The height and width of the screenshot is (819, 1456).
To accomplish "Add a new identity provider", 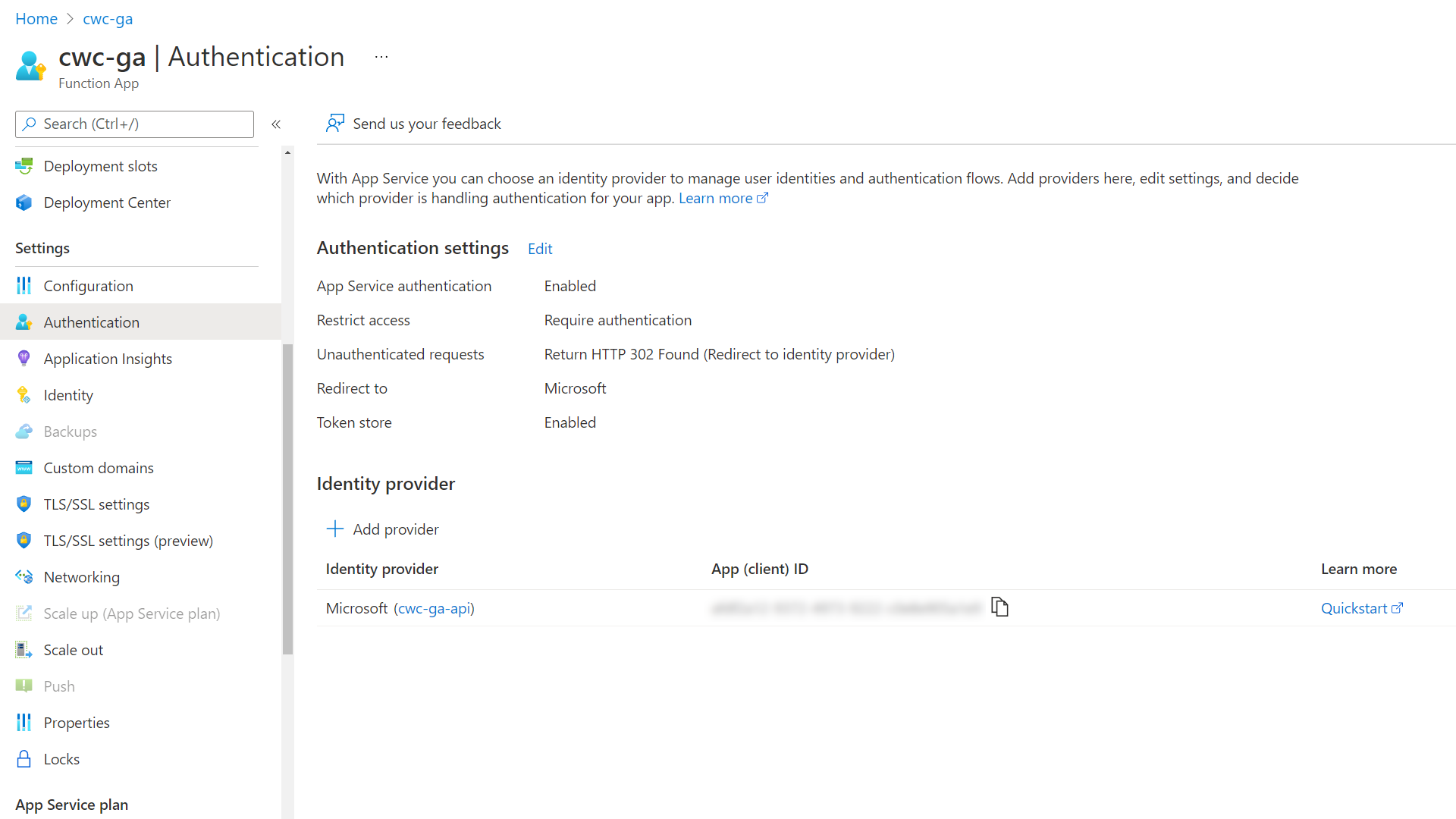I will coord(382,529).
